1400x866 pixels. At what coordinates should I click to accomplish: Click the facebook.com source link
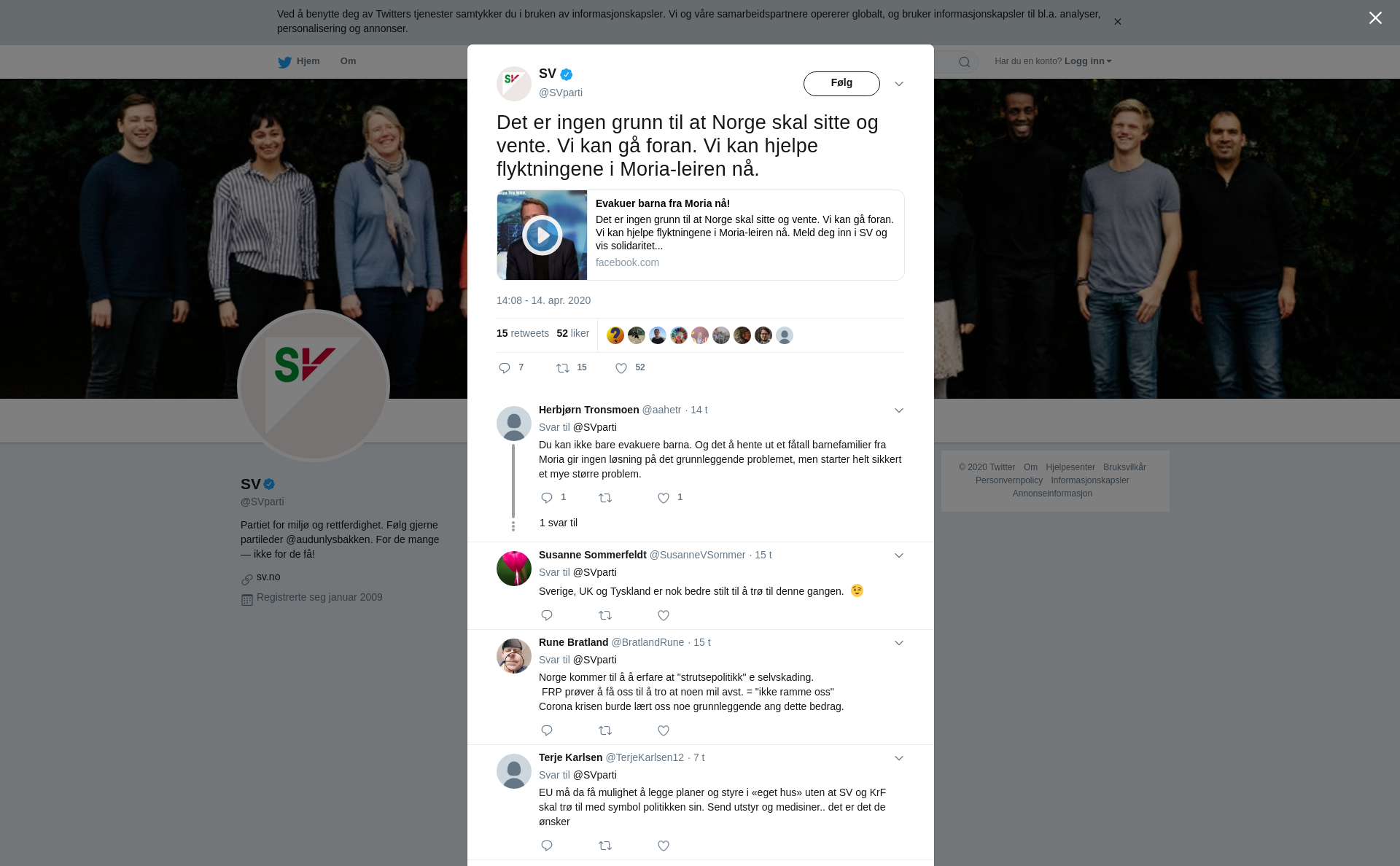click(627, 262)
